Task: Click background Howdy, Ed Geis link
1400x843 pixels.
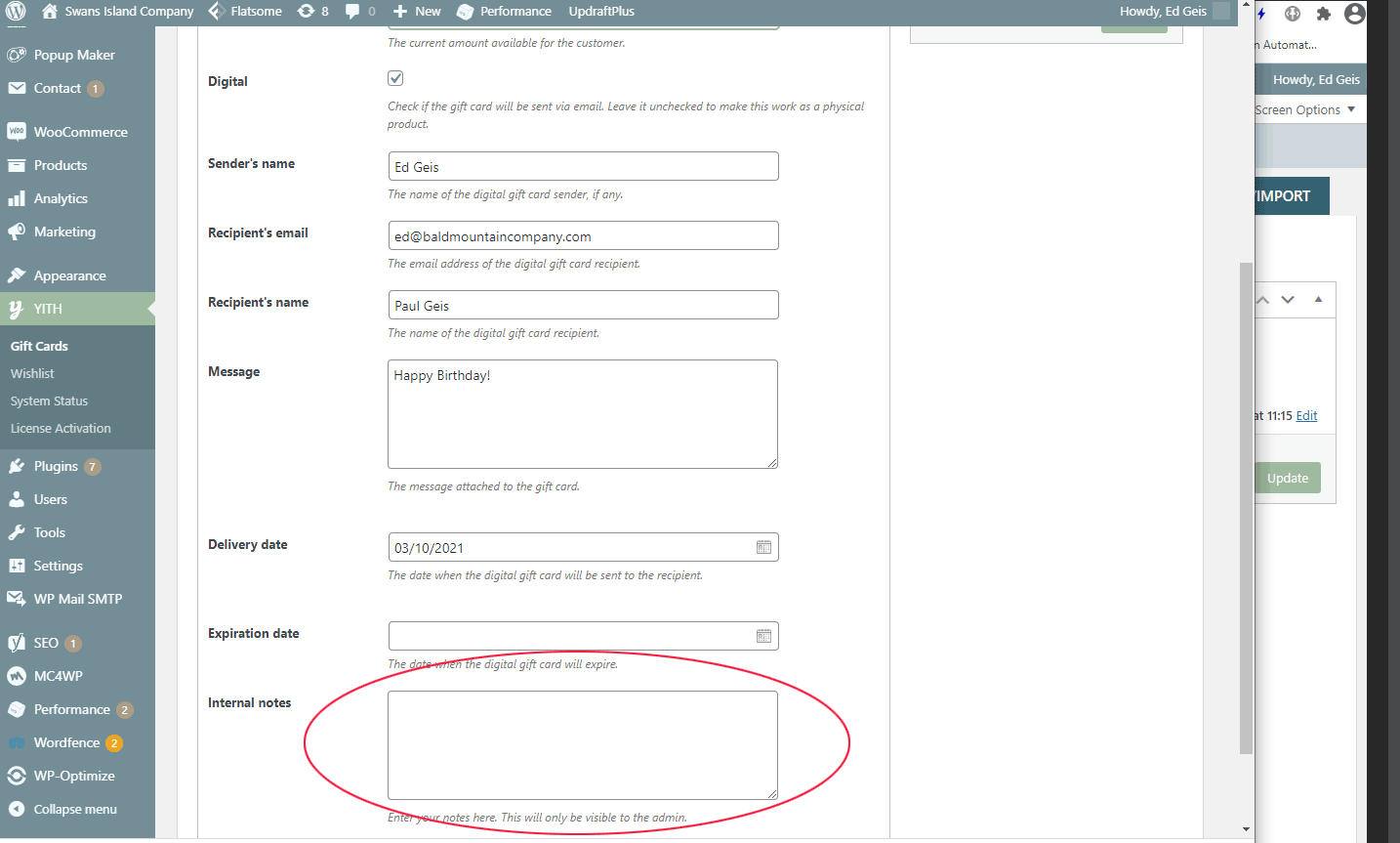Action: click(x=1316, y=80)
